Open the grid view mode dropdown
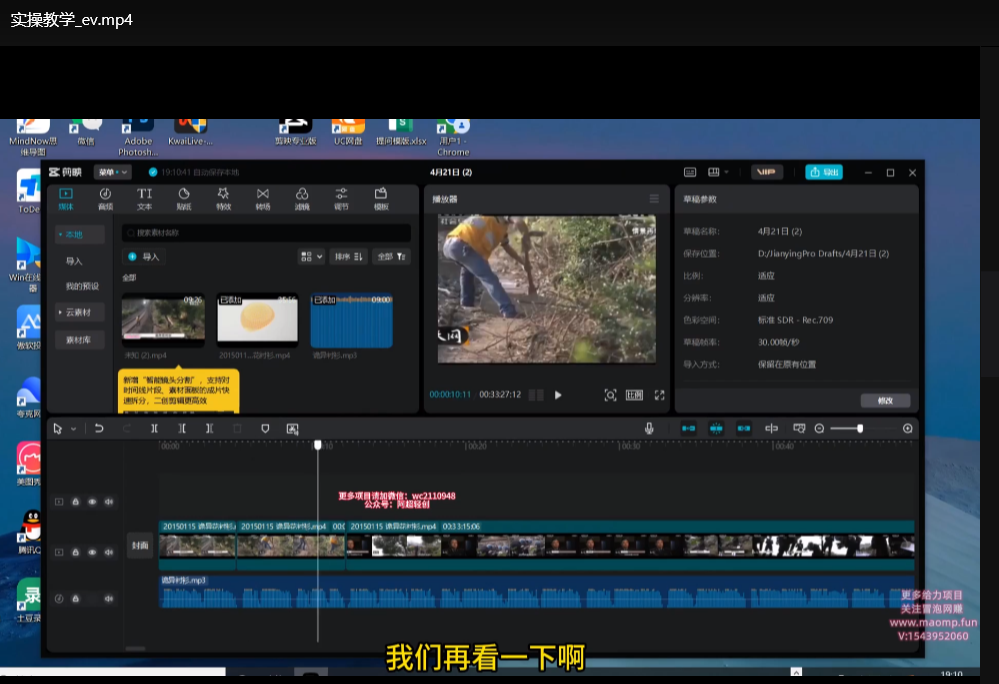 pos(312,257)
